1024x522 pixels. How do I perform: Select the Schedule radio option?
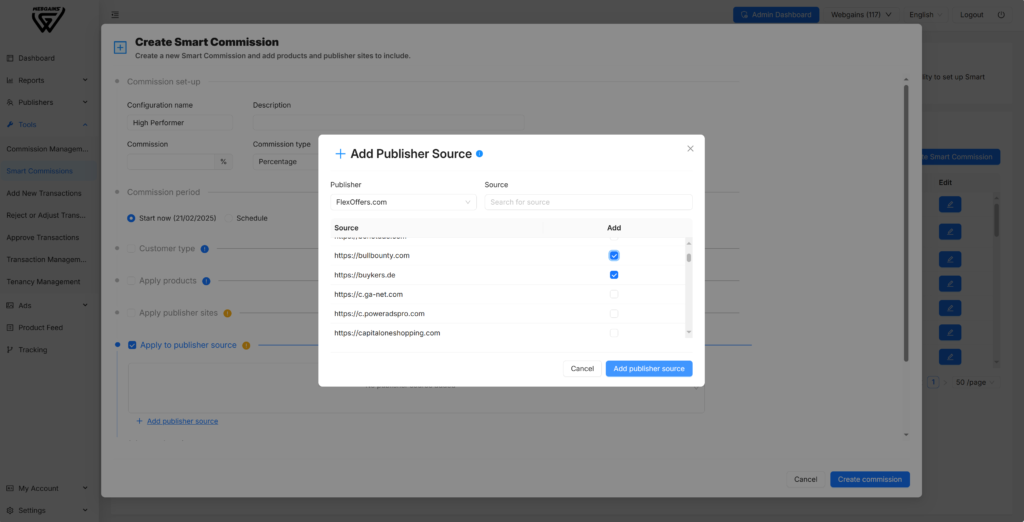pyautogui.click(x=229, y=218)
